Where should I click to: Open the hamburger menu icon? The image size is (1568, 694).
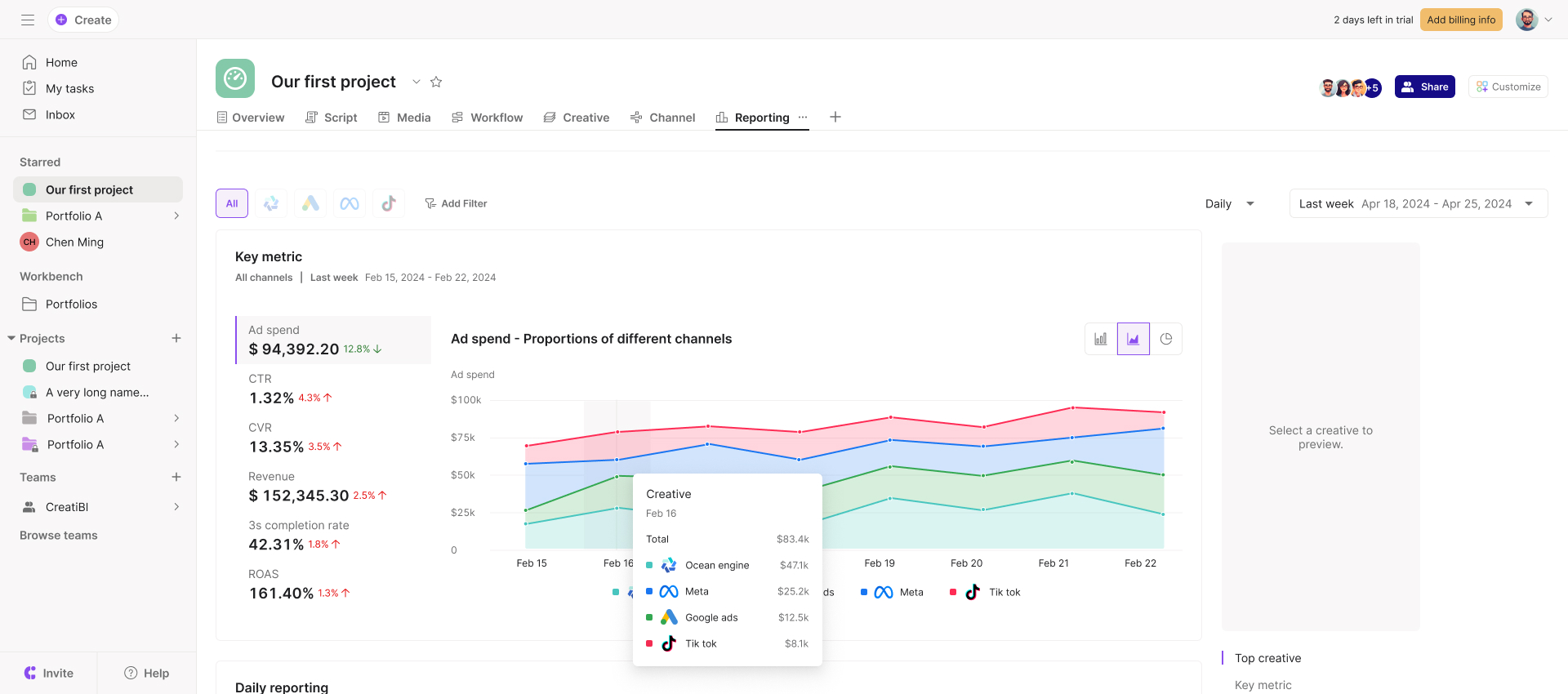(x=28, y=20)
